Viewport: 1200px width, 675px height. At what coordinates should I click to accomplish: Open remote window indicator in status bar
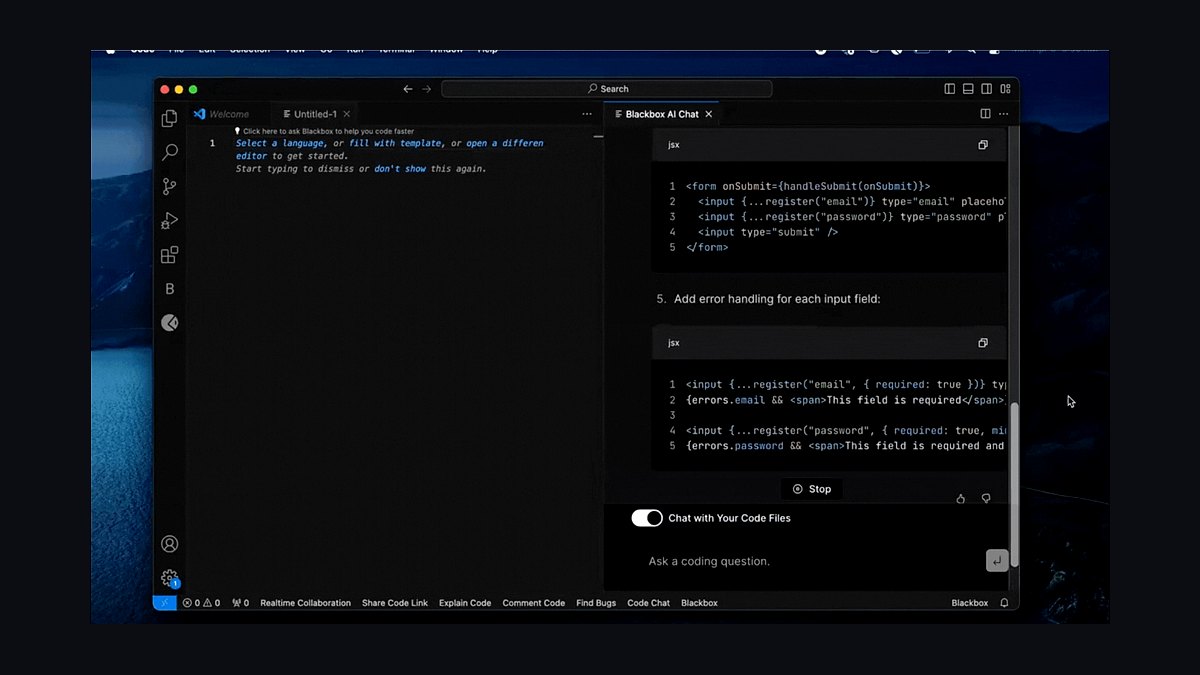point(164,603)
